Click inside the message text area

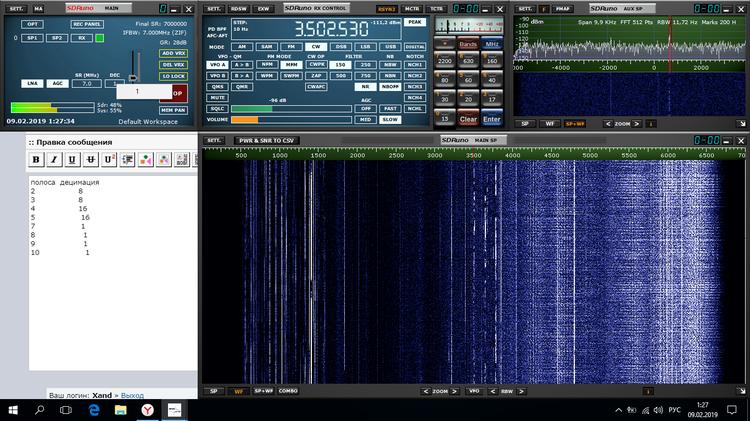click(x=113, y=273)
